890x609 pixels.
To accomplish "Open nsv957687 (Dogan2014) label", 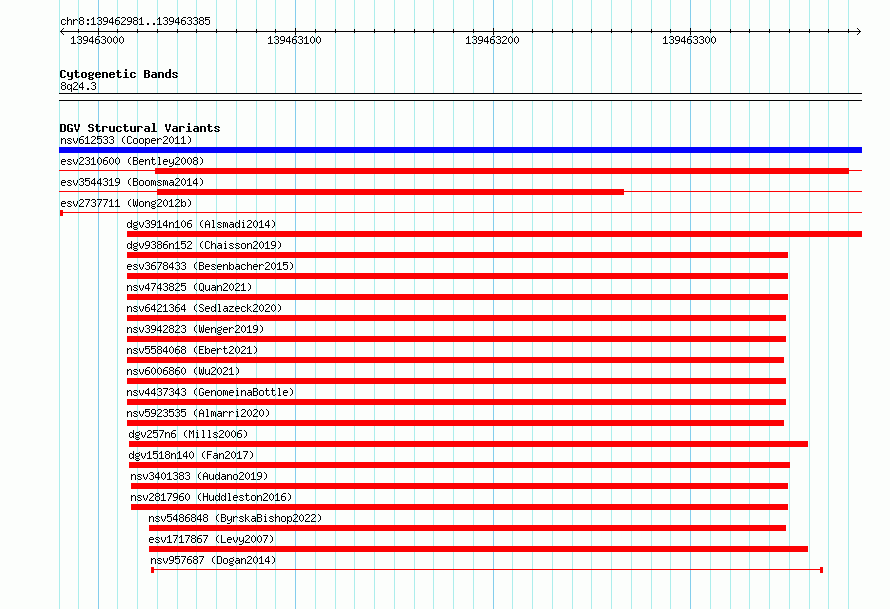I will click(x=213, y=560).
